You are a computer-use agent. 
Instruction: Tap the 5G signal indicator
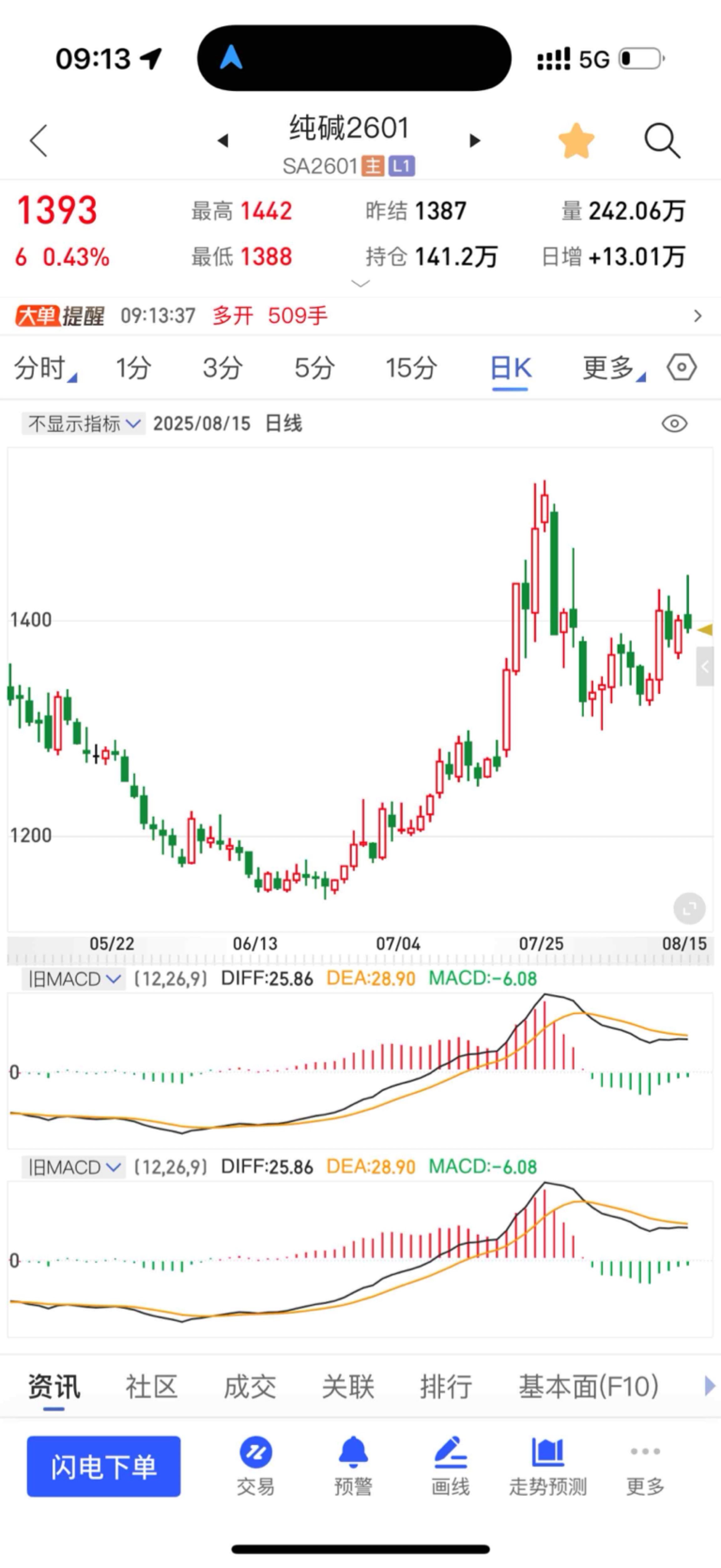tap(594, 59)
